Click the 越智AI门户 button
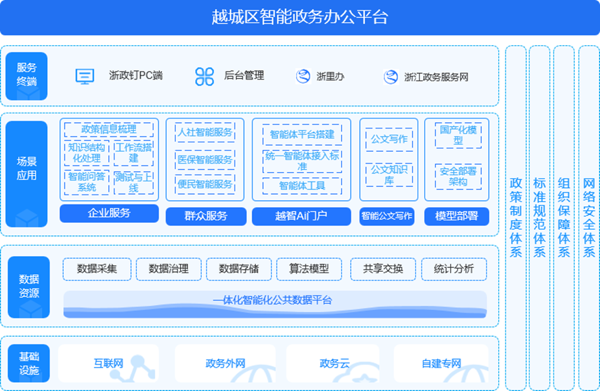 (301, 216)
